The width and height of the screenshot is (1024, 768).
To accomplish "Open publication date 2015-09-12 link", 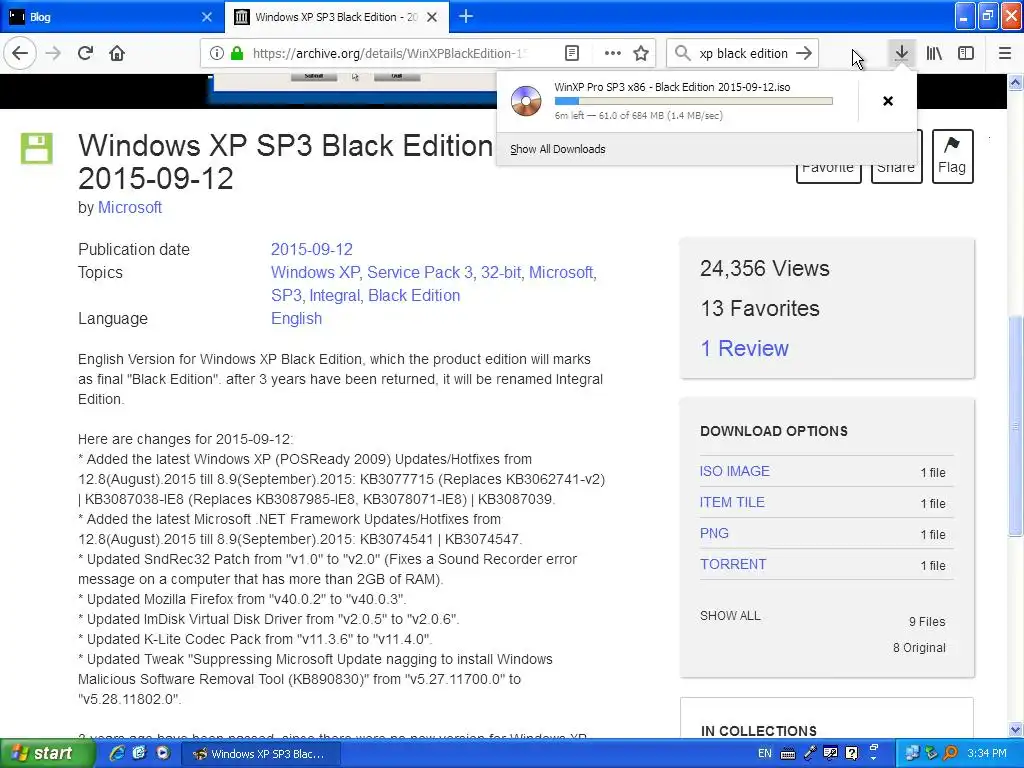I will 312,249.
